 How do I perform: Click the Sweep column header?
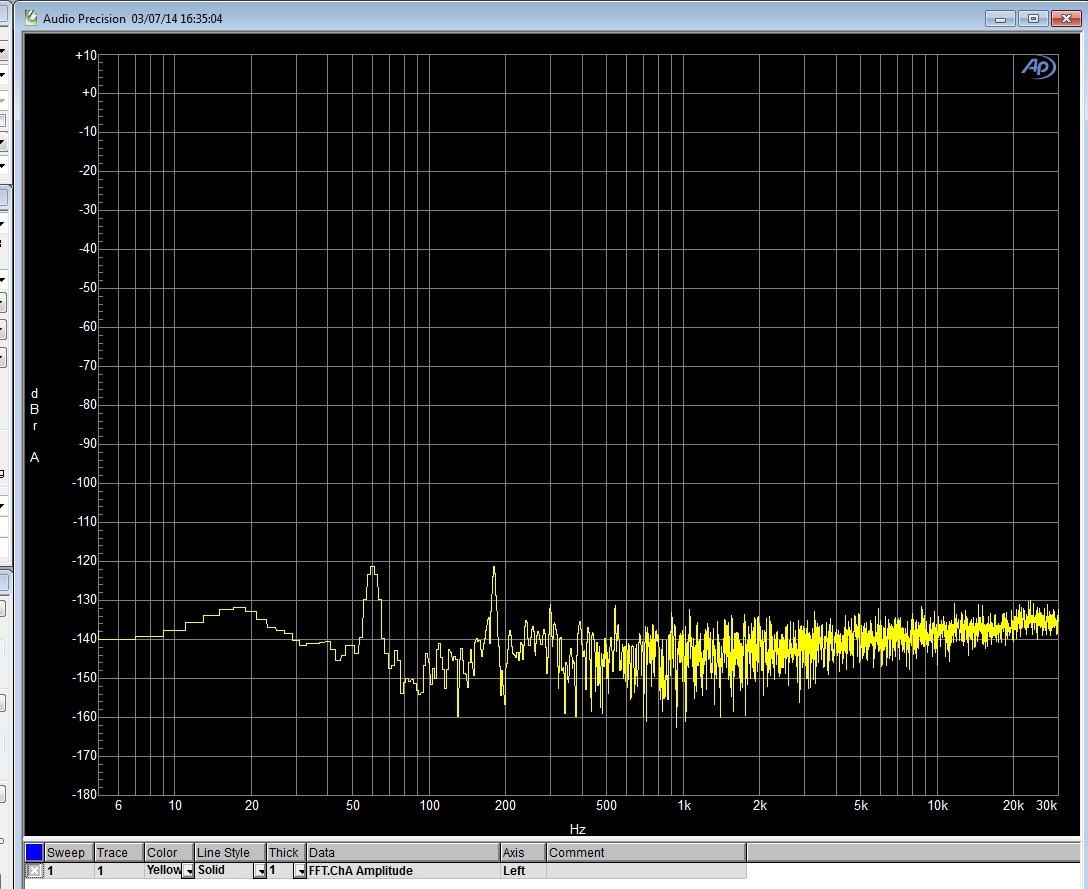(69, 852)
